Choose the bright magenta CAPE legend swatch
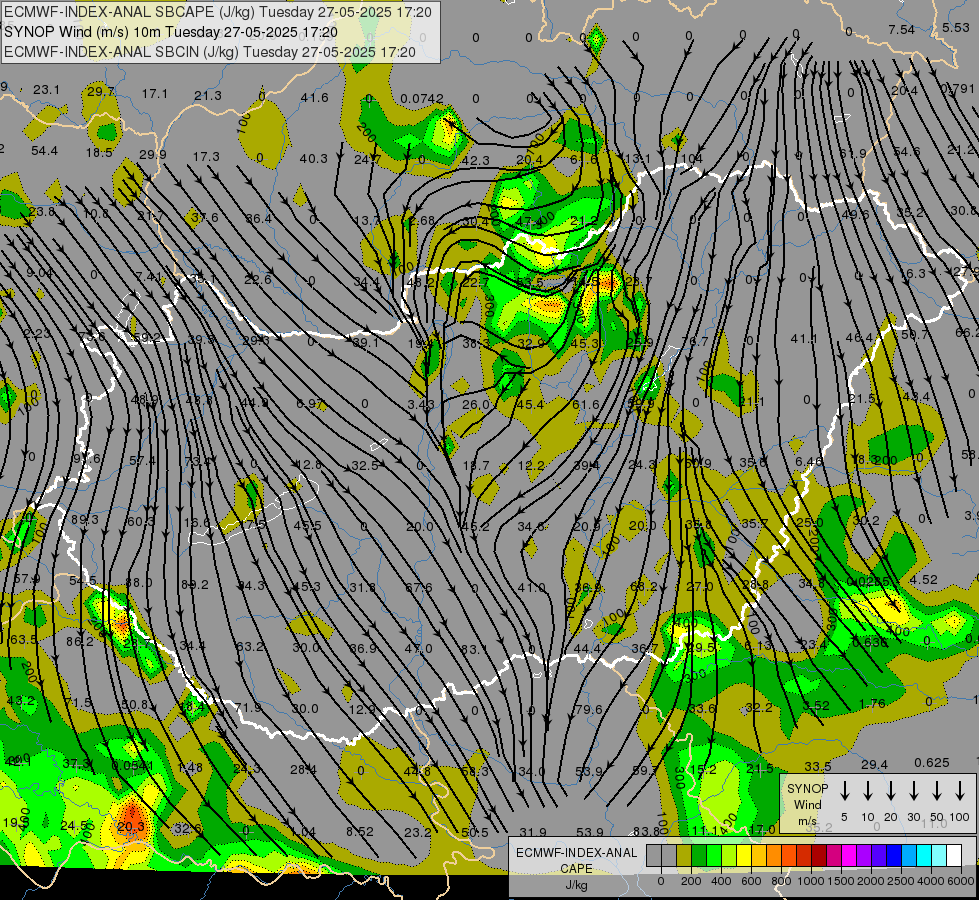 (x=850, y=855)
